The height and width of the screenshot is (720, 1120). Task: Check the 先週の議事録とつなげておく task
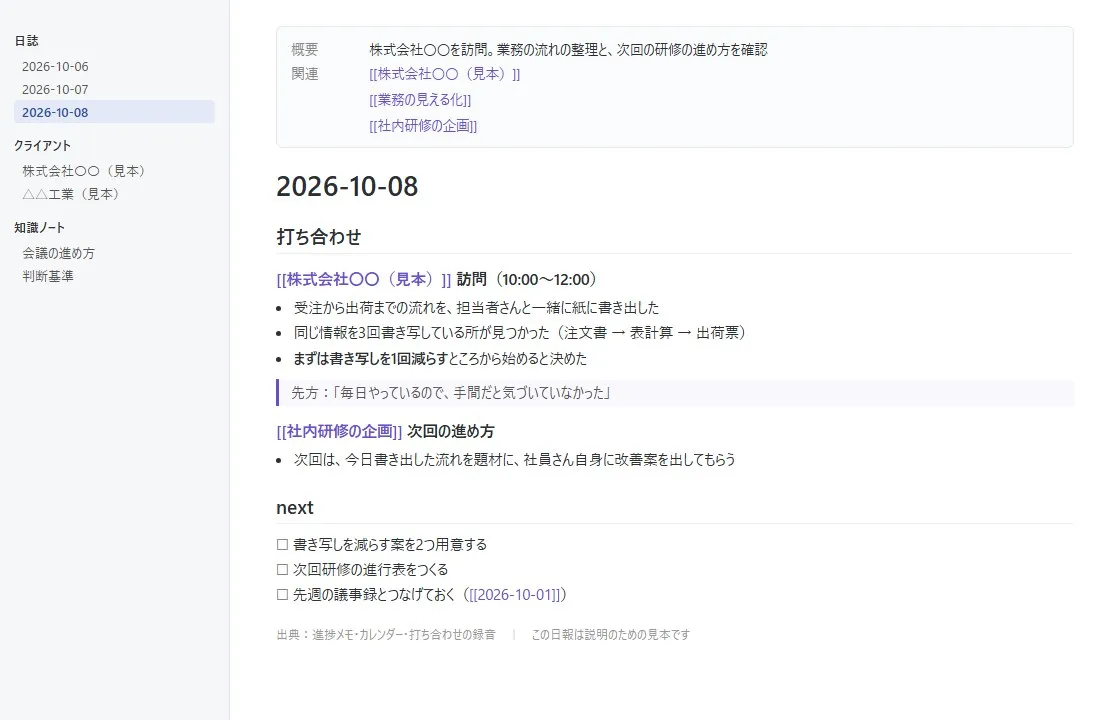click(282, 594)
